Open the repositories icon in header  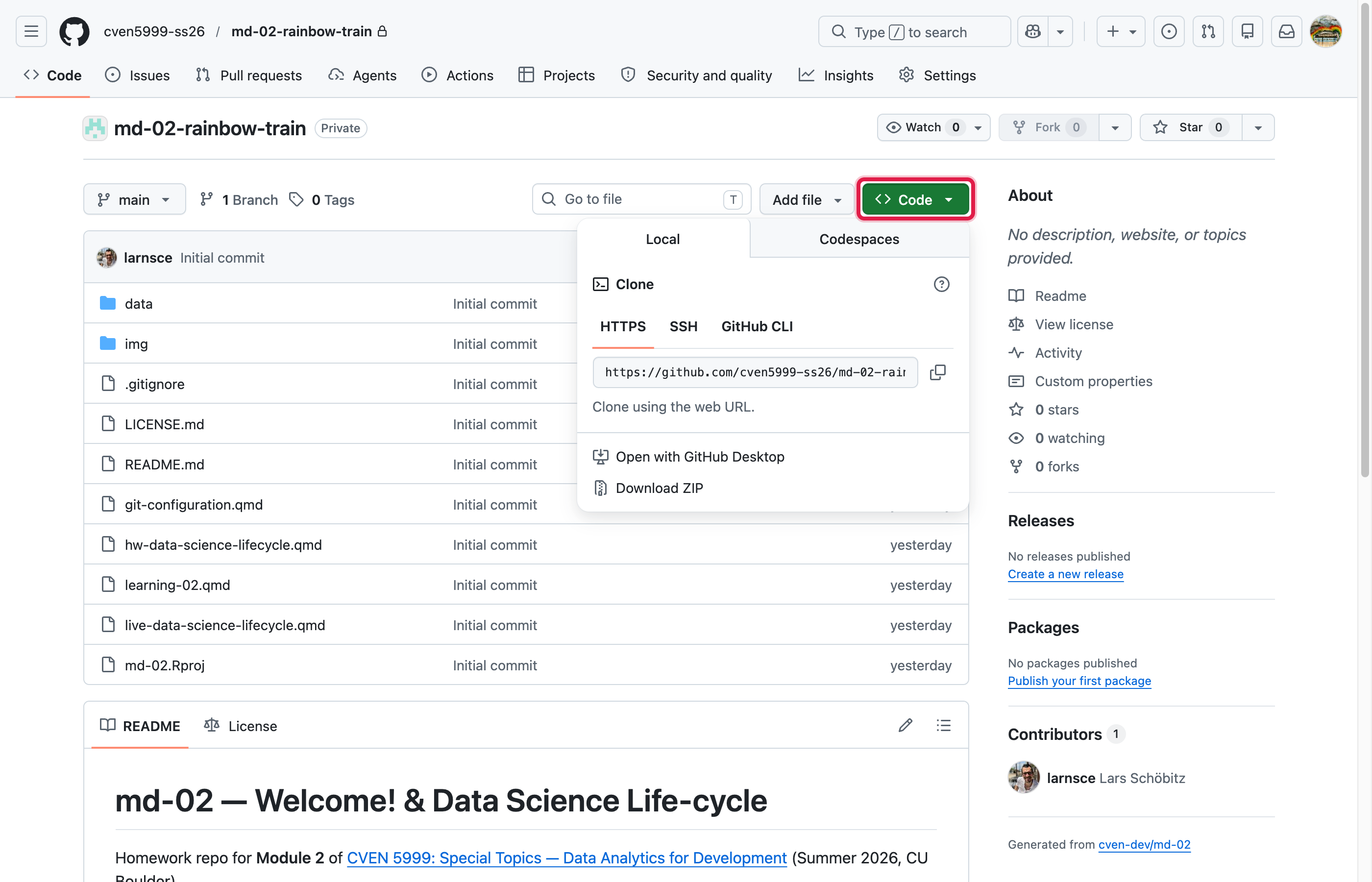tap(1247, 31)
